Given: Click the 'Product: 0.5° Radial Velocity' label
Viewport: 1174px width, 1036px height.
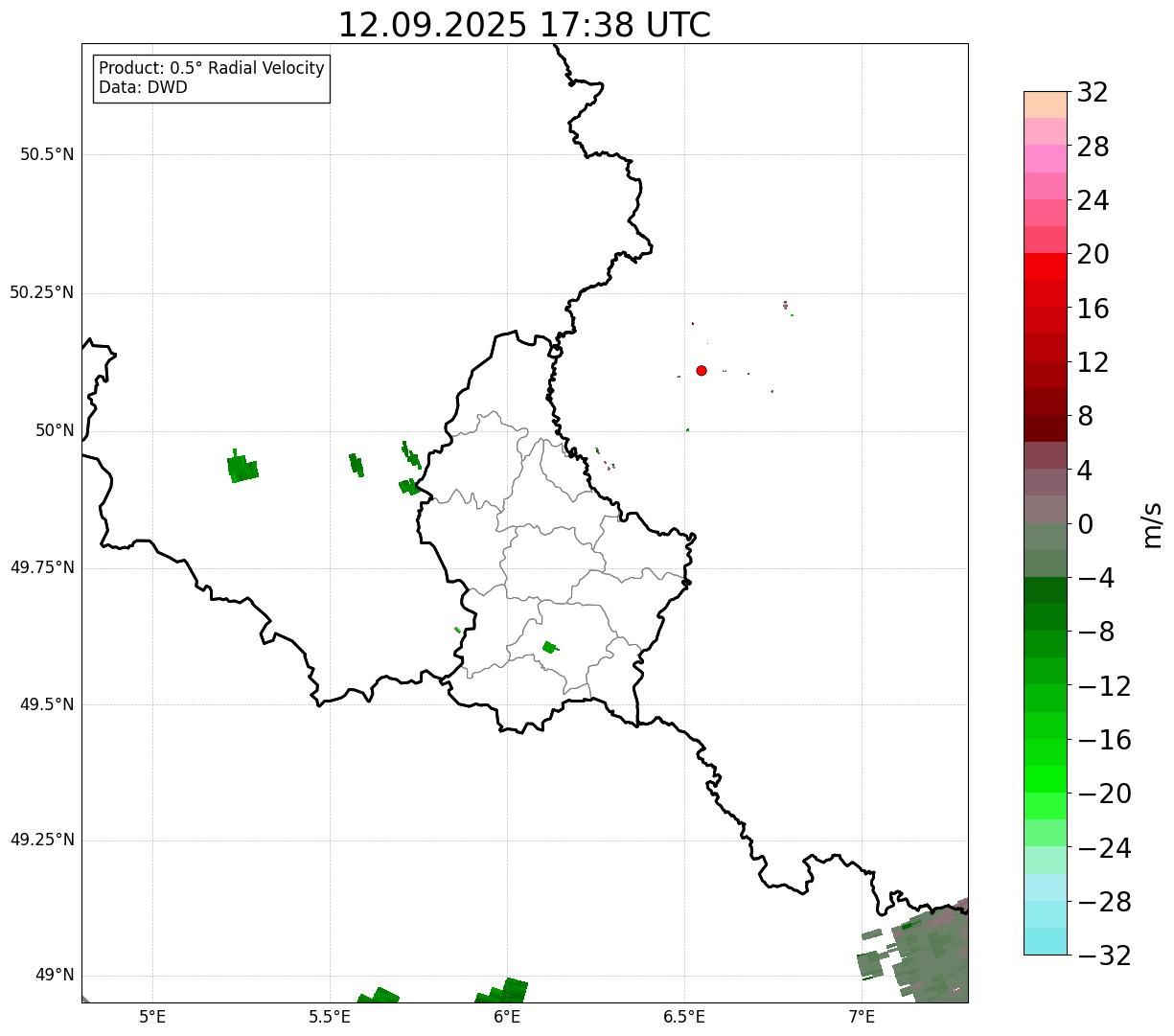Looking at the screenshot, I should point(212,69).
